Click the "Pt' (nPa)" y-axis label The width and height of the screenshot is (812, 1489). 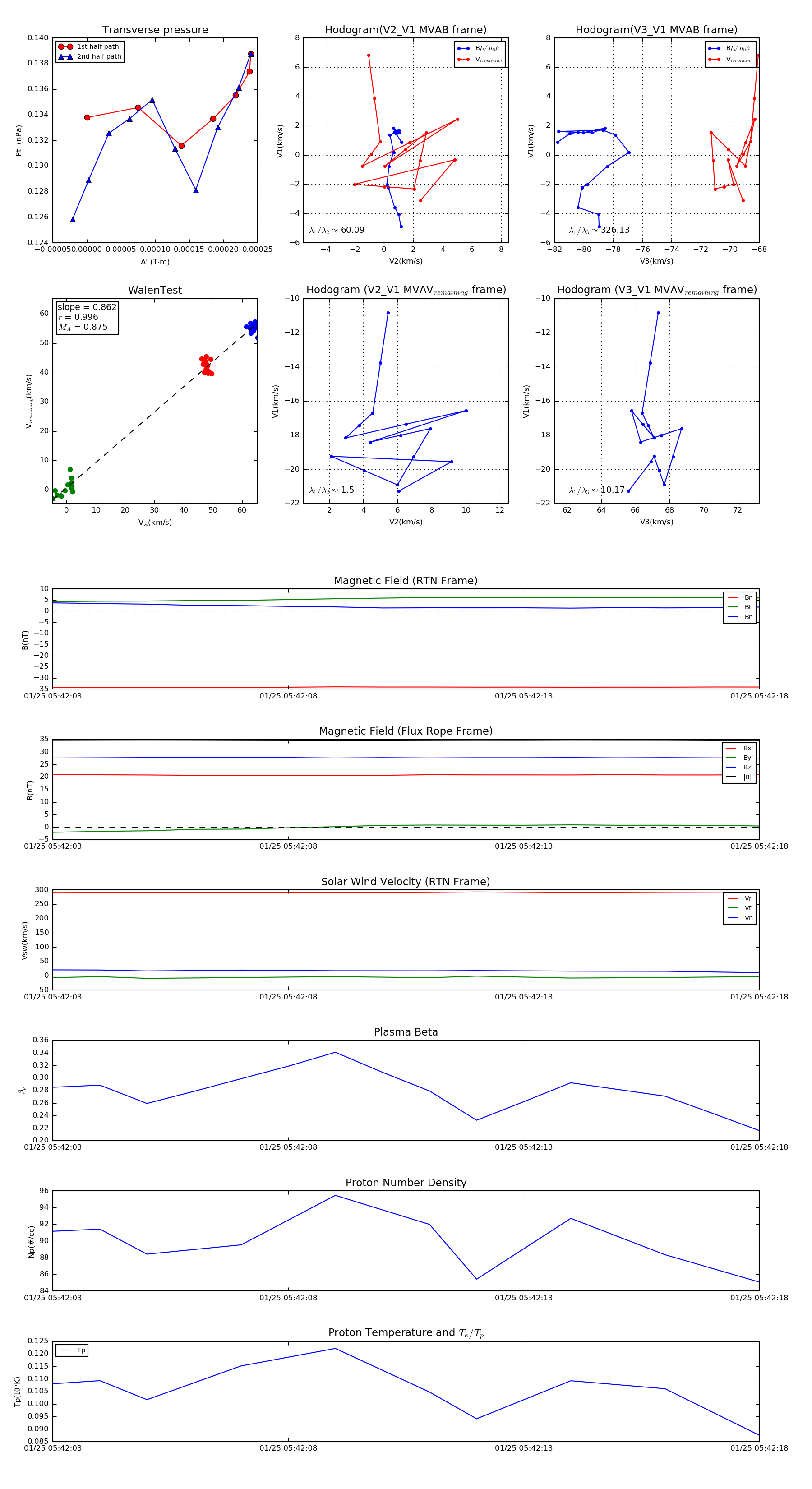coord(18,140)
